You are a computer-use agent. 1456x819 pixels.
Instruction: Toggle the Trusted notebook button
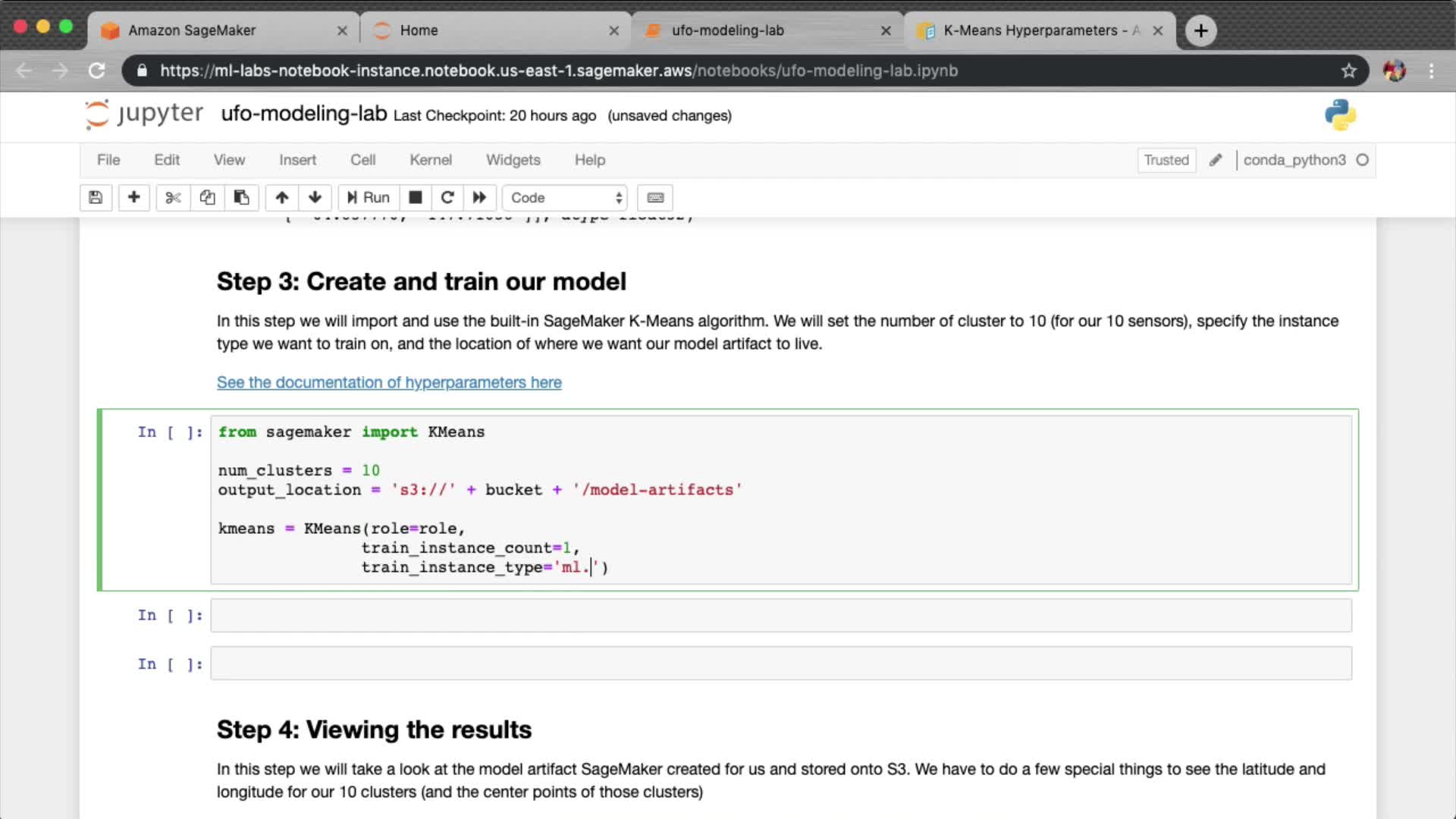(1166, 160)
